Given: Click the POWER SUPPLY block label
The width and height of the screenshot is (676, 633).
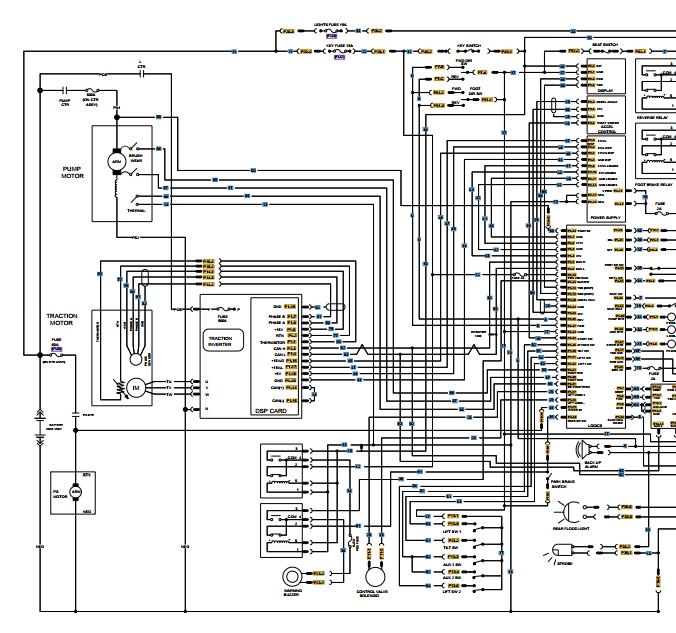Looking at the screenshot, I should point(605,217).
